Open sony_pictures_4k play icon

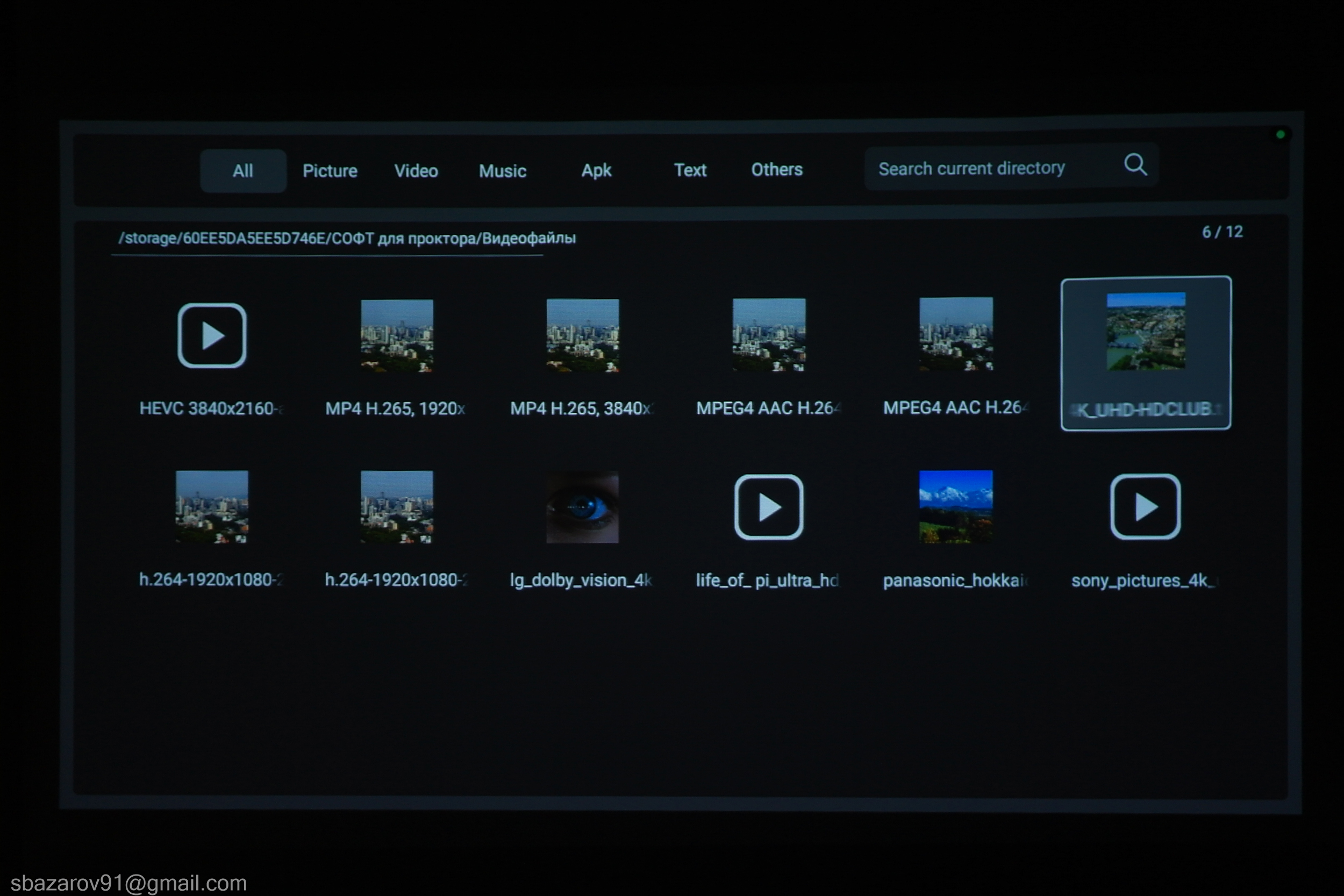point(1145,507)
